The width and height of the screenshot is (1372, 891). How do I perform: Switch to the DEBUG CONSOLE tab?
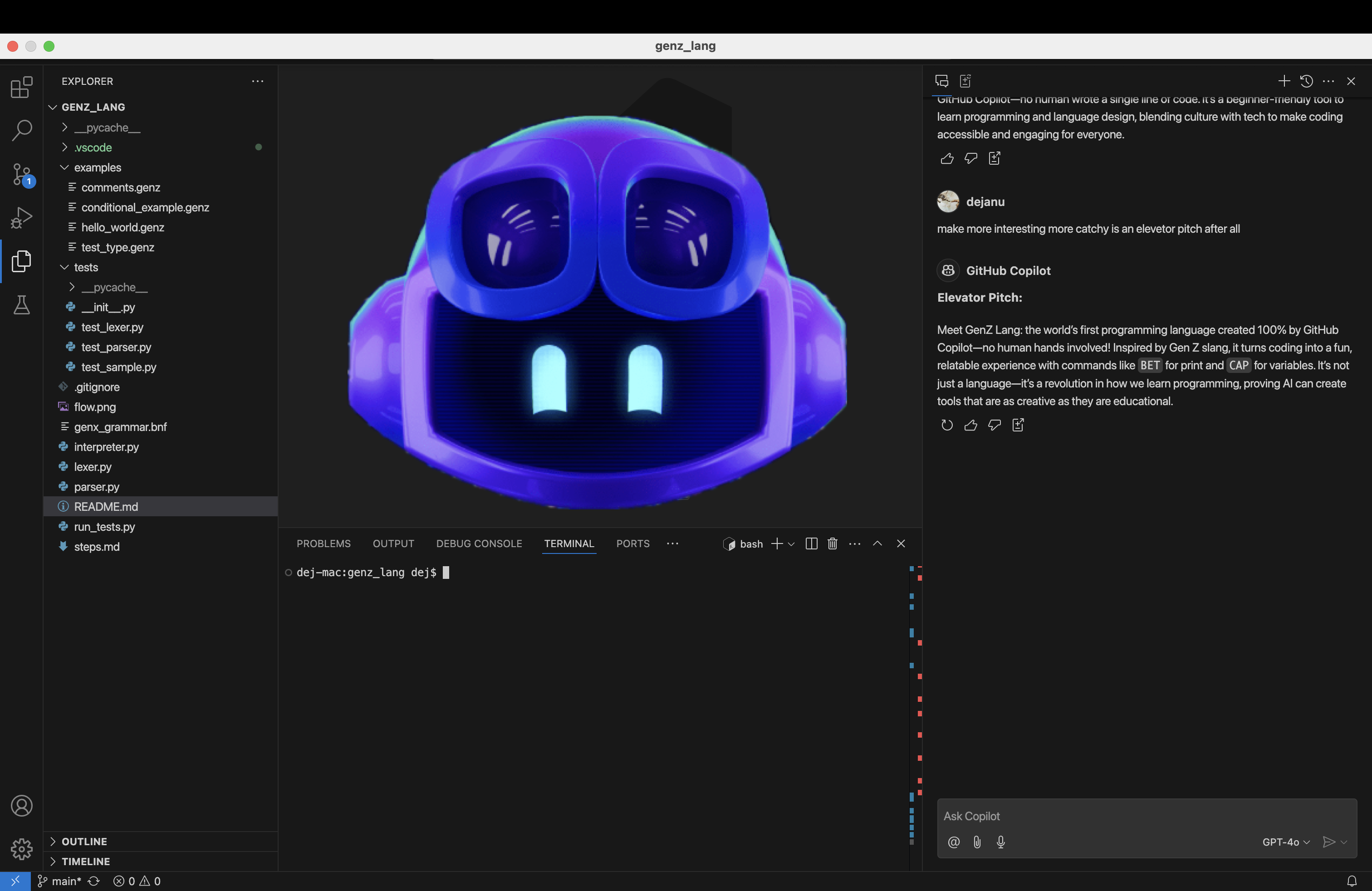479,543
